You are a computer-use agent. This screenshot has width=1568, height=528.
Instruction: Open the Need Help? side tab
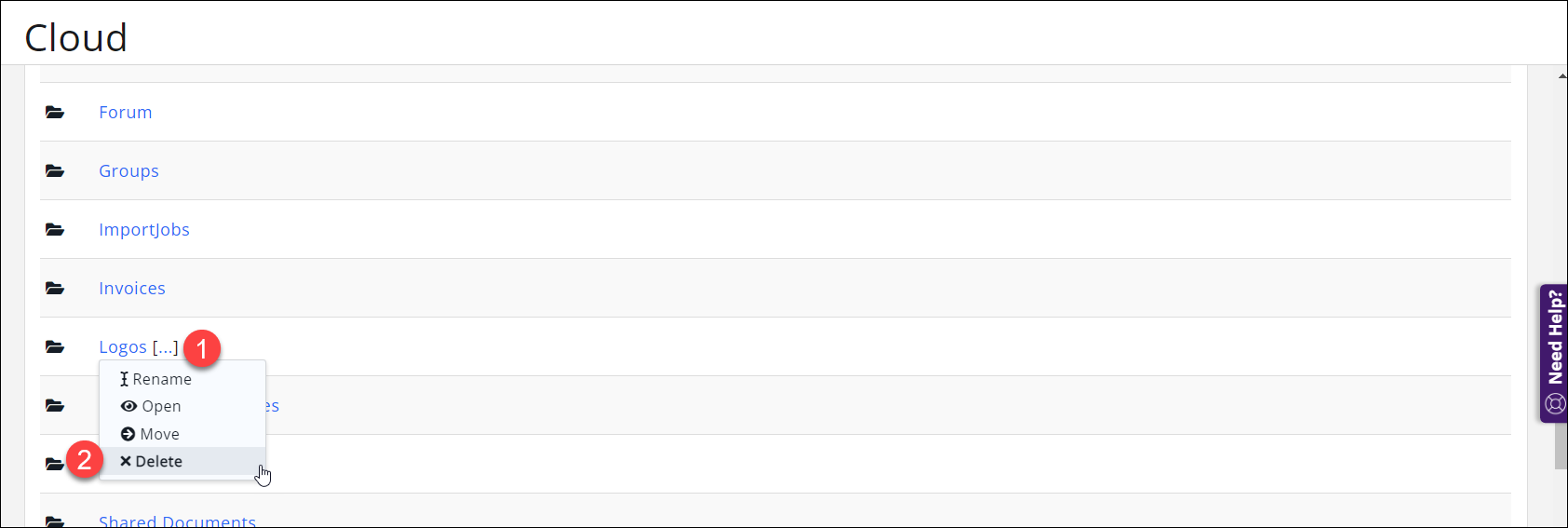[x=1553, y=353]
